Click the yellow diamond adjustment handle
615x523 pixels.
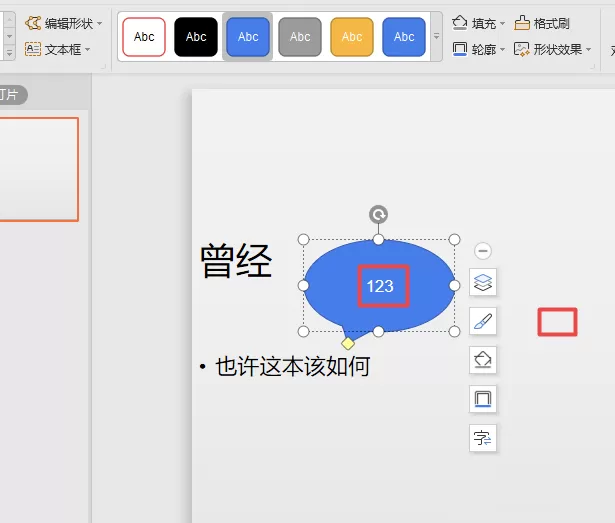tap(348, 343)
